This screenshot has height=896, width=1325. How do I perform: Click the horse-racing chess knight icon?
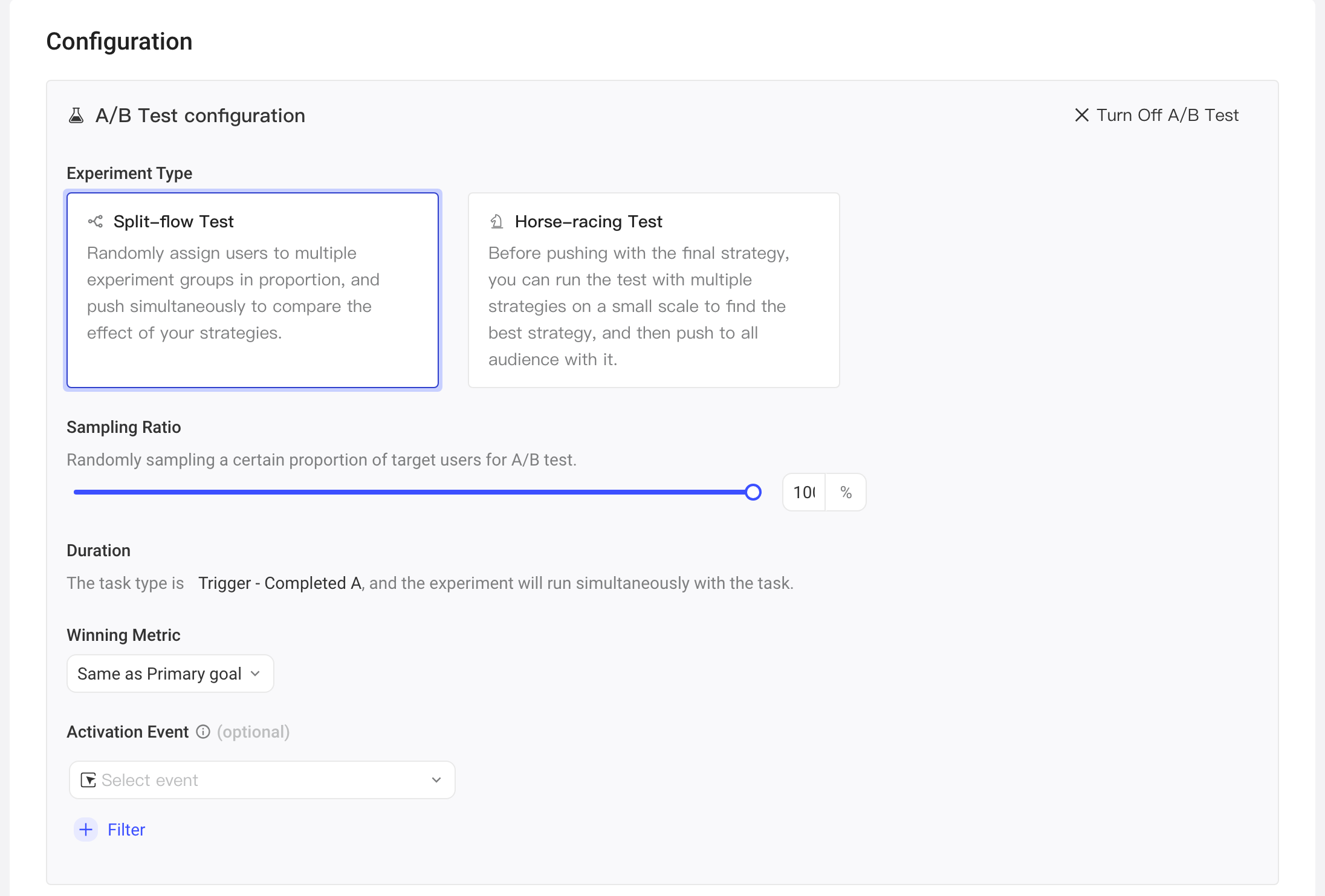click(x=496, y=221)
